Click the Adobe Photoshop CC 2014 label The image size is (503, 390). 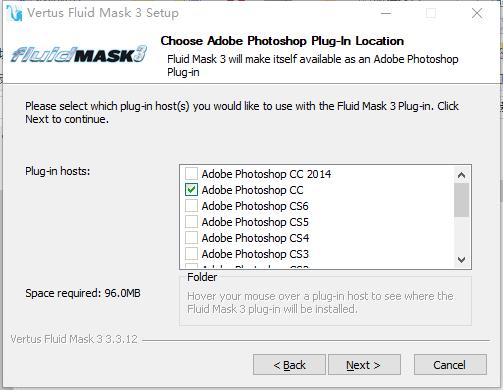tap(266, 174)
